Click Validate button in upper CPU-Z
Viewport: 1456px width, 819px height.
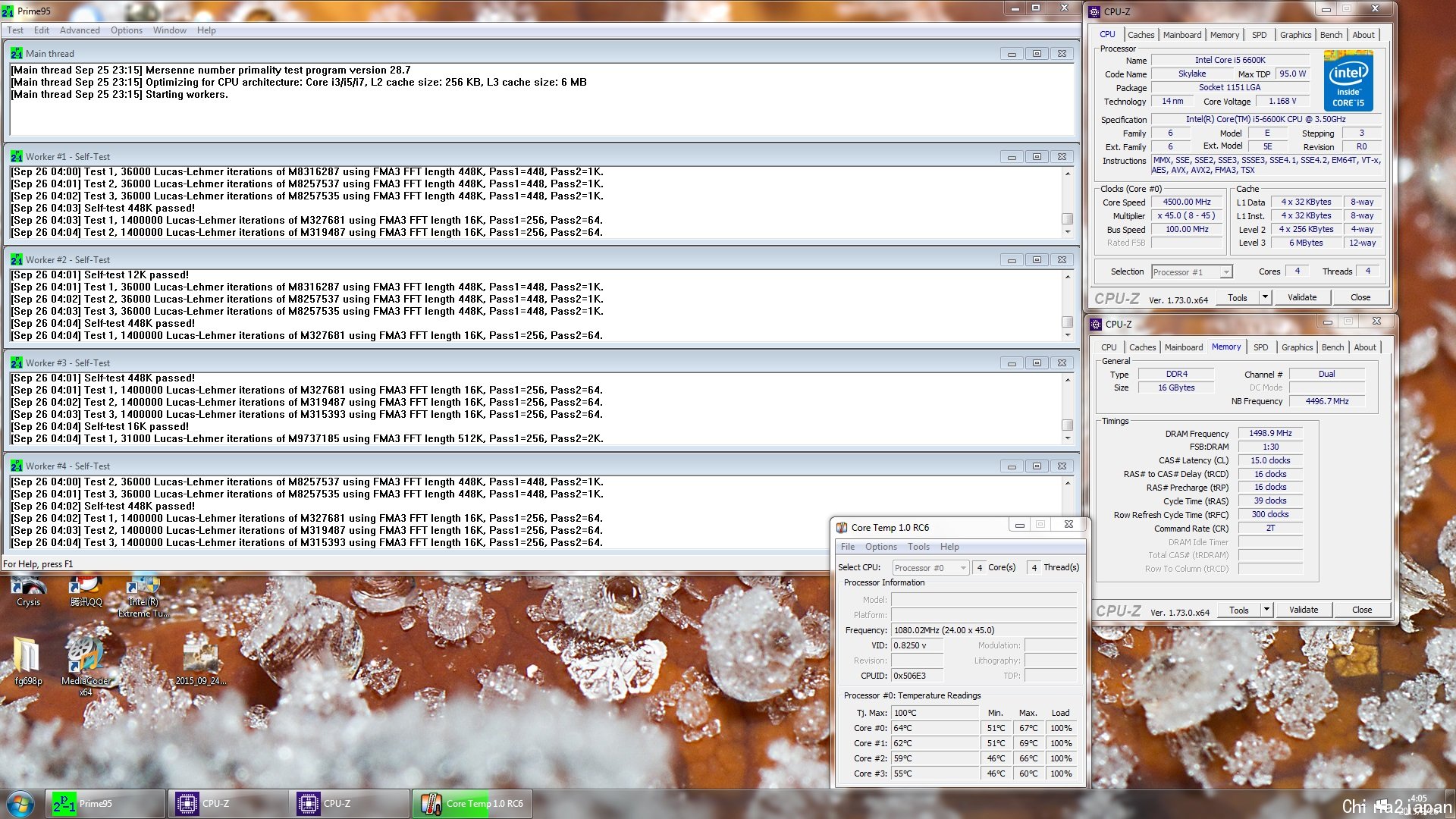point(1302,297)
